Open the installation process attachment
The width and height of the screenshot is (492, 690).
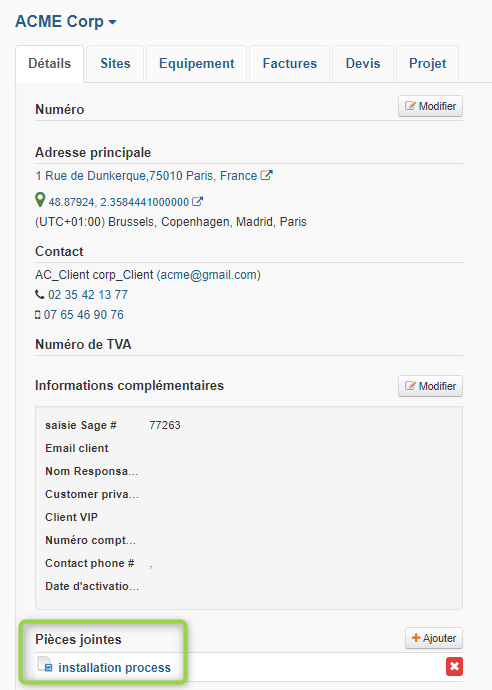point(114,668)
